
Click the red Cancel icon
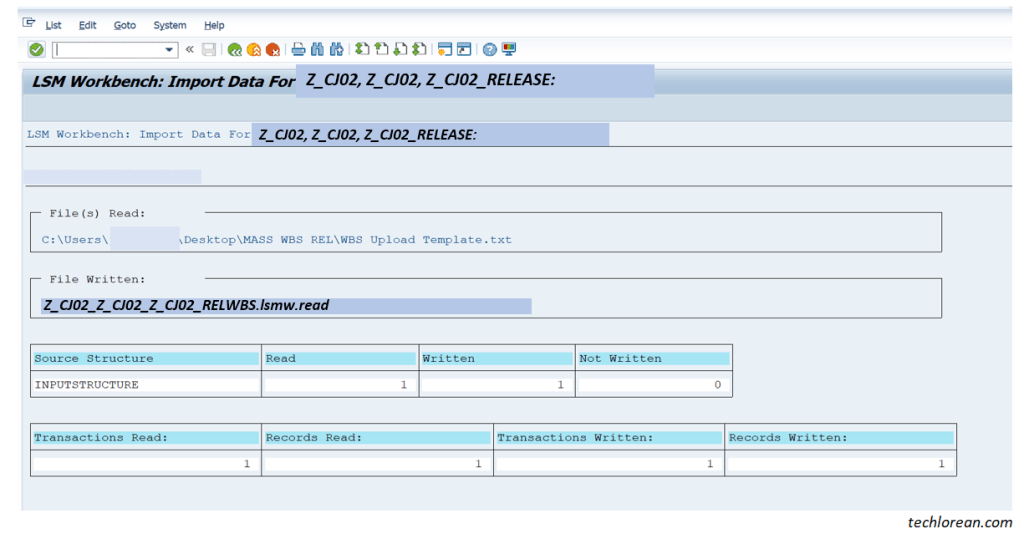[x=273, y=50]
